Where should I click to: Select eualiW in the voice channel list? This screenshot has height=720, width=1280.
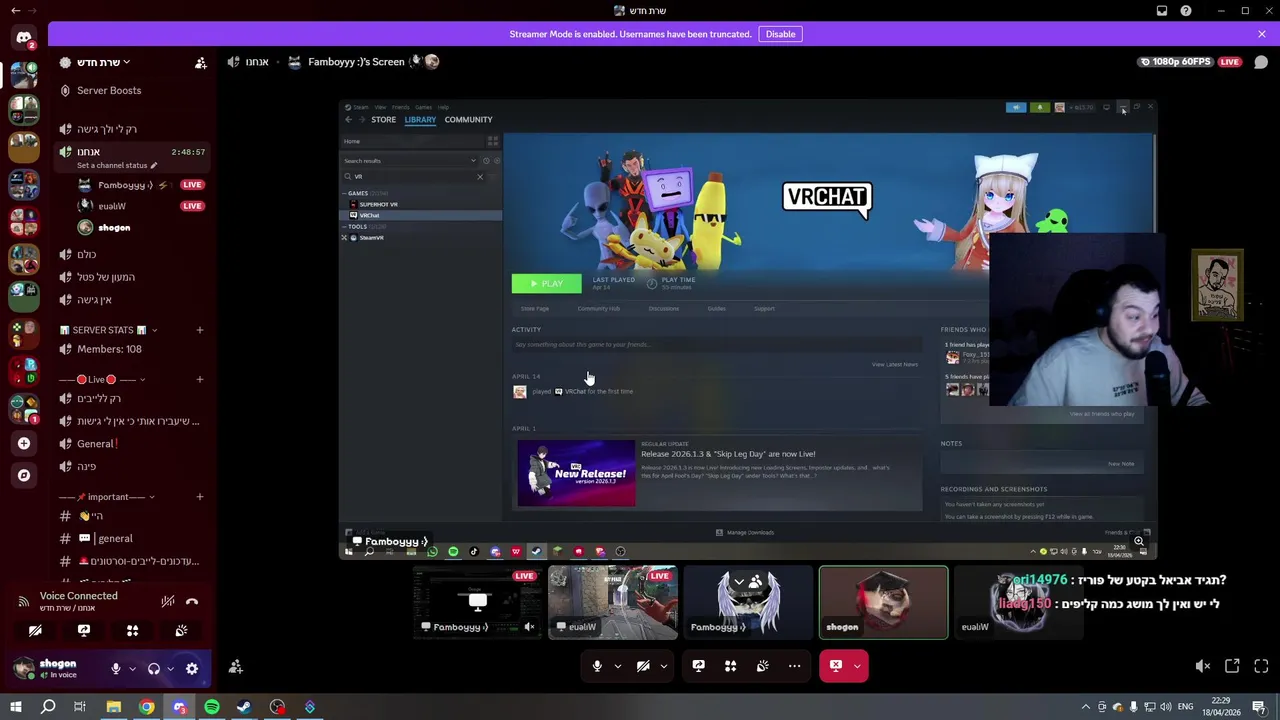pos(140,206)
